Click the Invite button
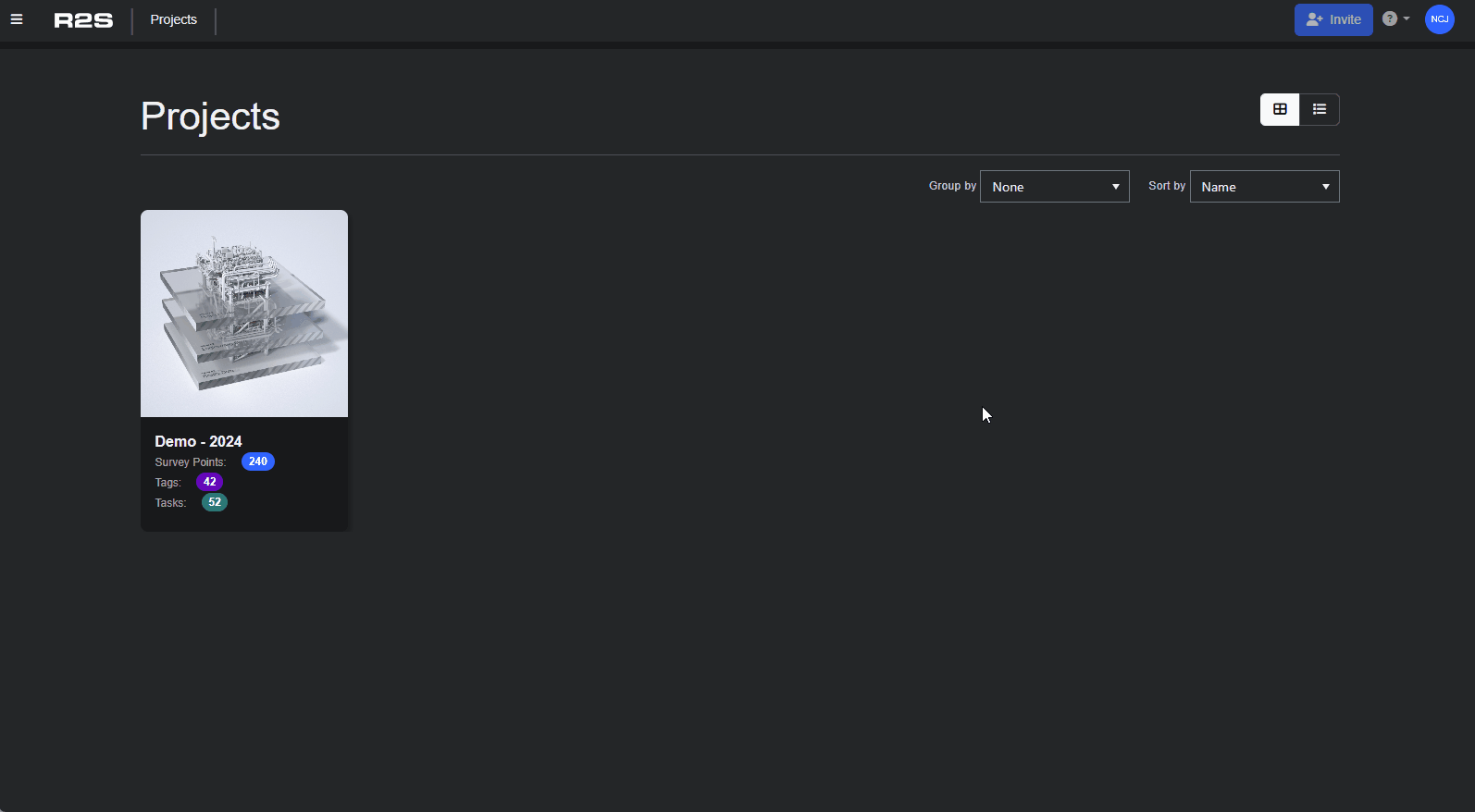Viewport: 1475px width, 812px height. point(1333,19)
